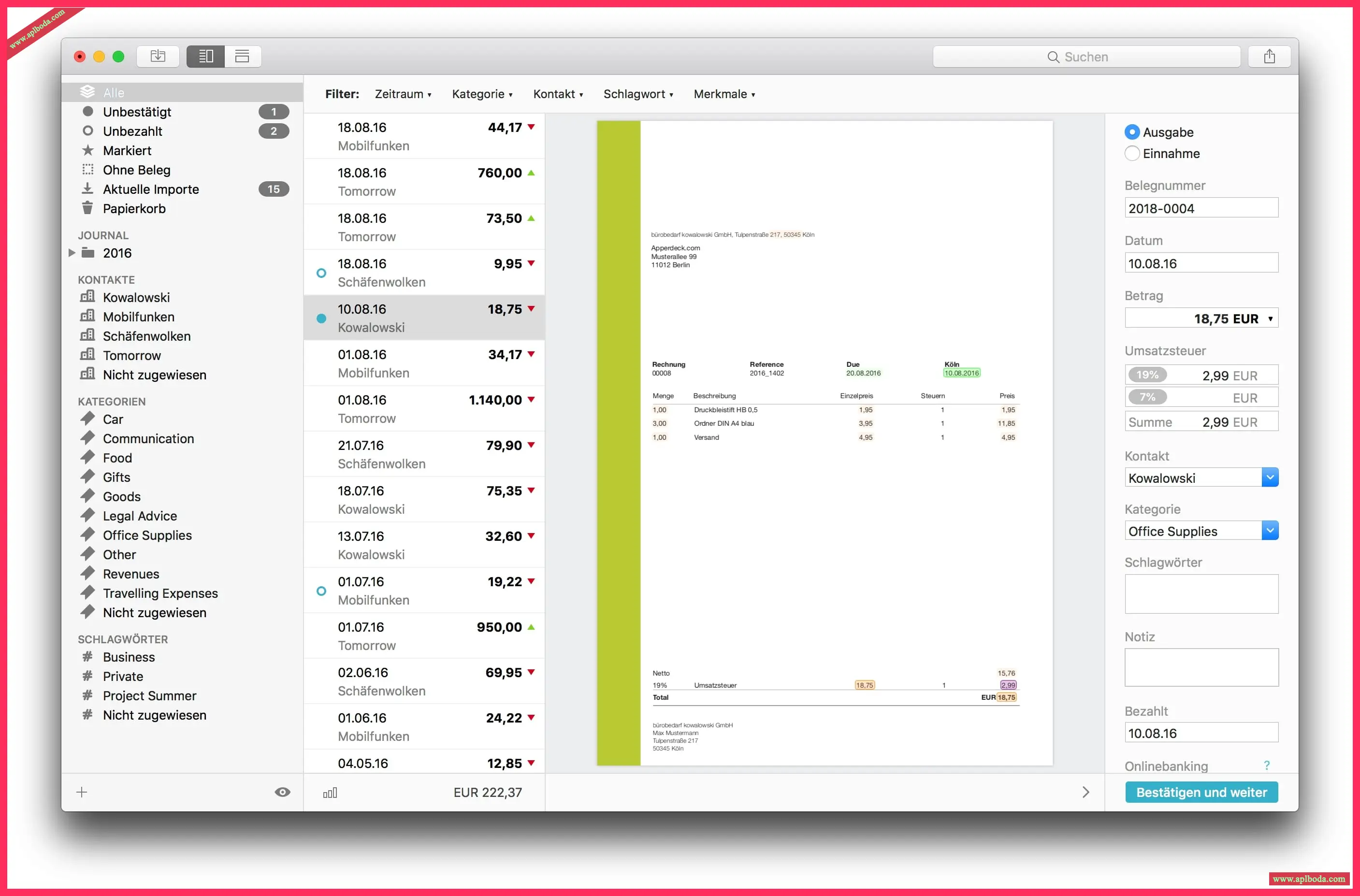Viewport: 1360px width, 896px height.
Task: Select the 21.07.16 Schäfenwolken entry
Action: [x=424, y=454]
